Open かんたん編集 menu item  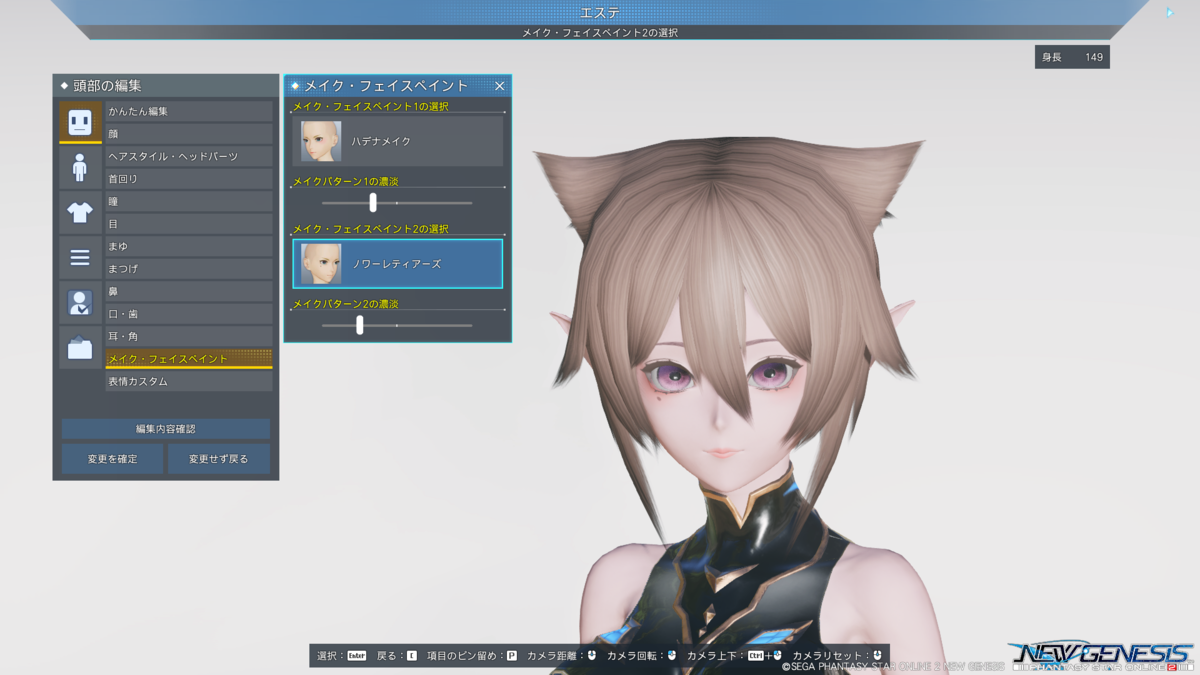click(x=189, y=111)
